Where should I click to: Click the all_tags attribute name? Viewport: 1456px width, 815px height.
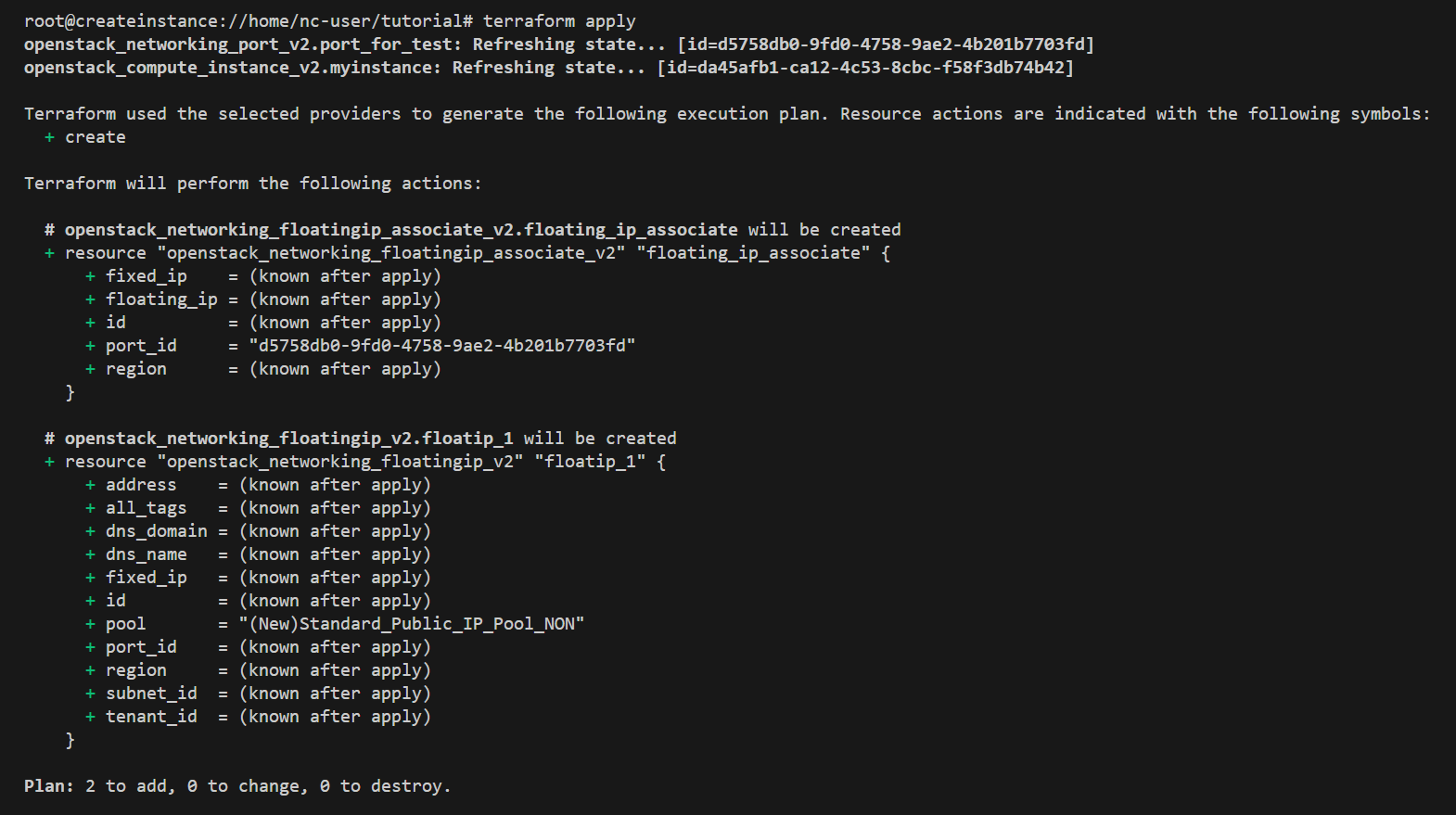(146, 508)
